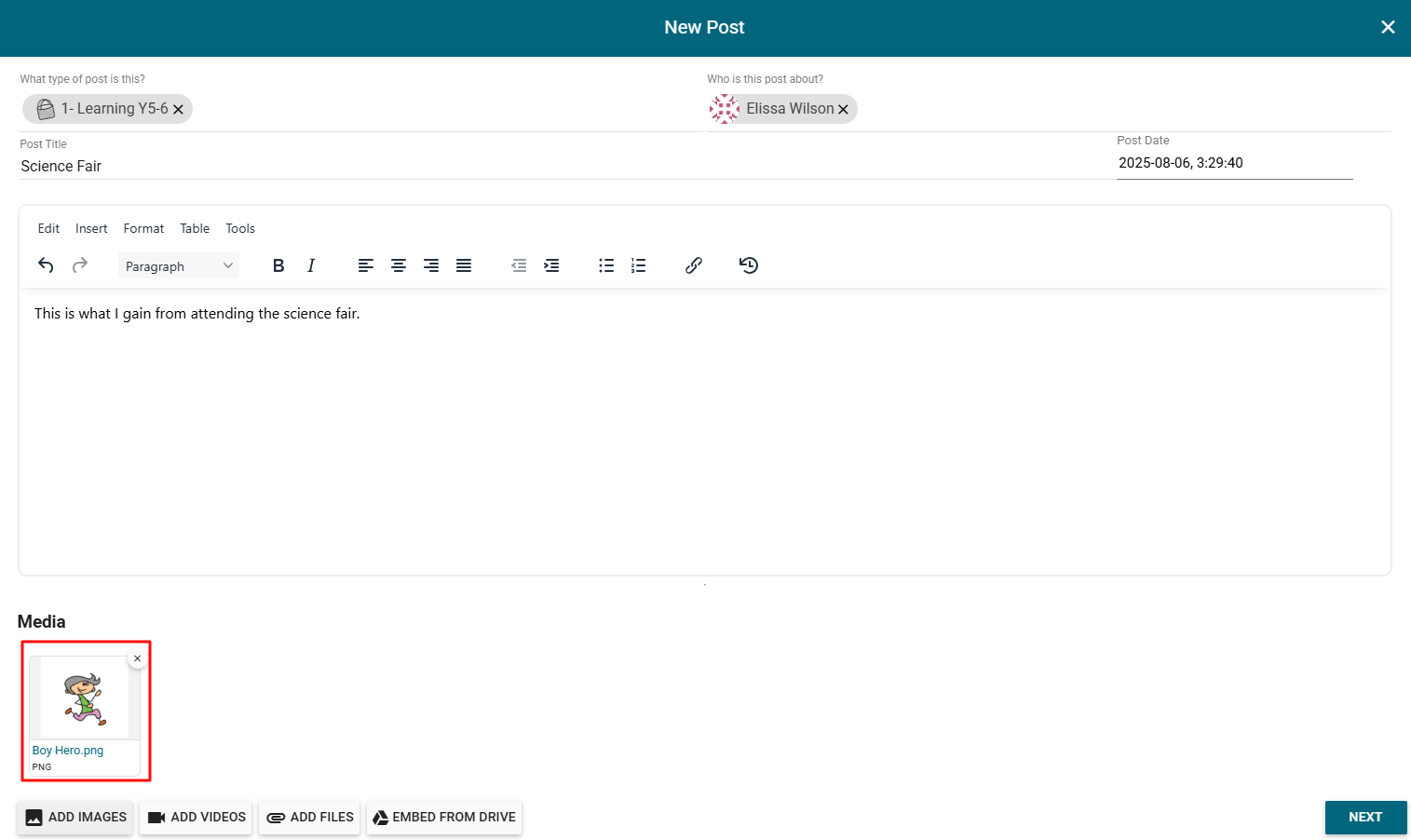Click Embed From Drive button
Screen dimensions: 1411x840
[x=444, y=817]
